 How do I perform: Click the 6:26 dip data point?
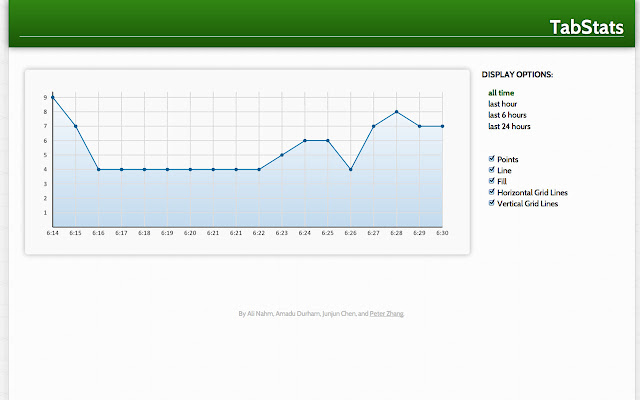[351, 169]
